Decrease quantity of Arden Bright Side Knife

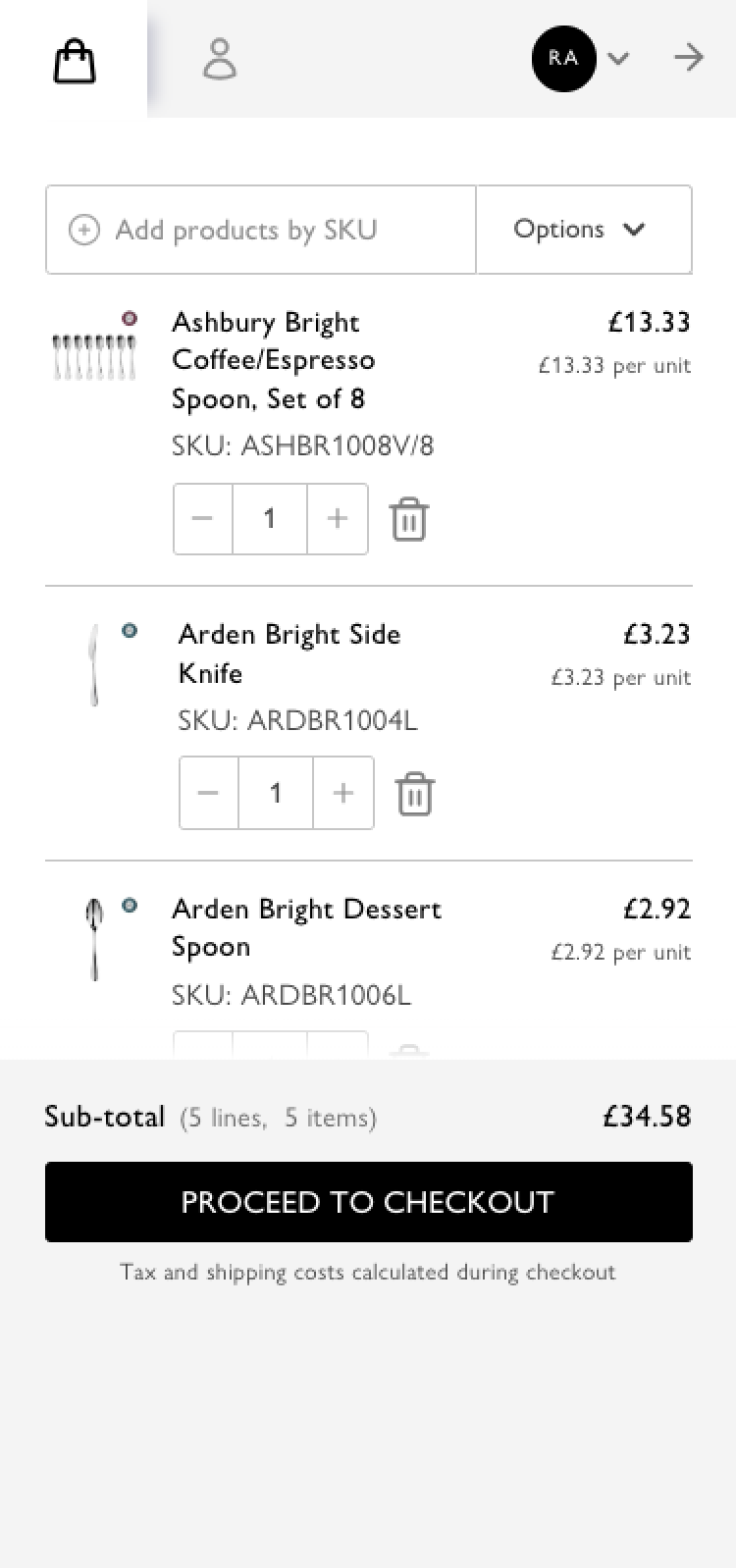(x=209, y=793)
